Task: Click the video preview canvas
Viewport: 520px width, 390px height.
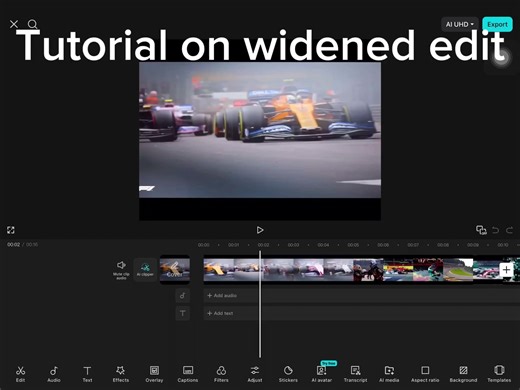Action: [260, 130]
